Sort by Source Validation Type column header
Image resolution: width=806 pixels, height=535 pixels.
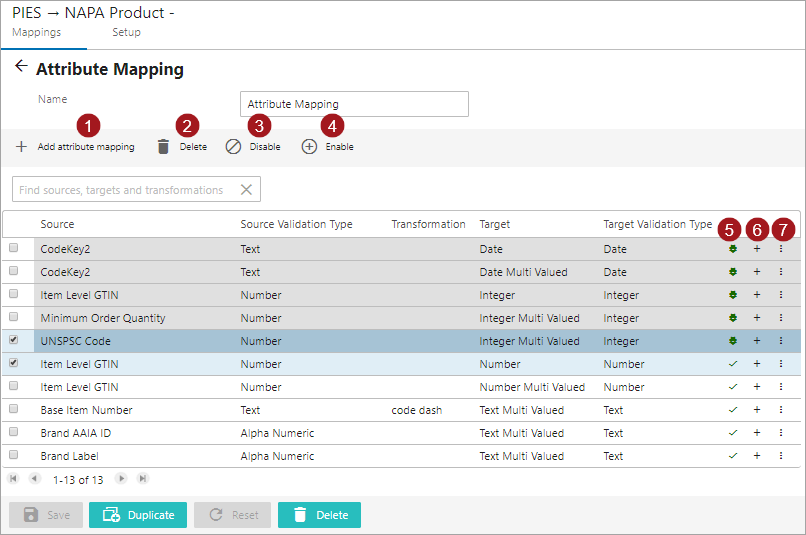click(x=297, y=224)
